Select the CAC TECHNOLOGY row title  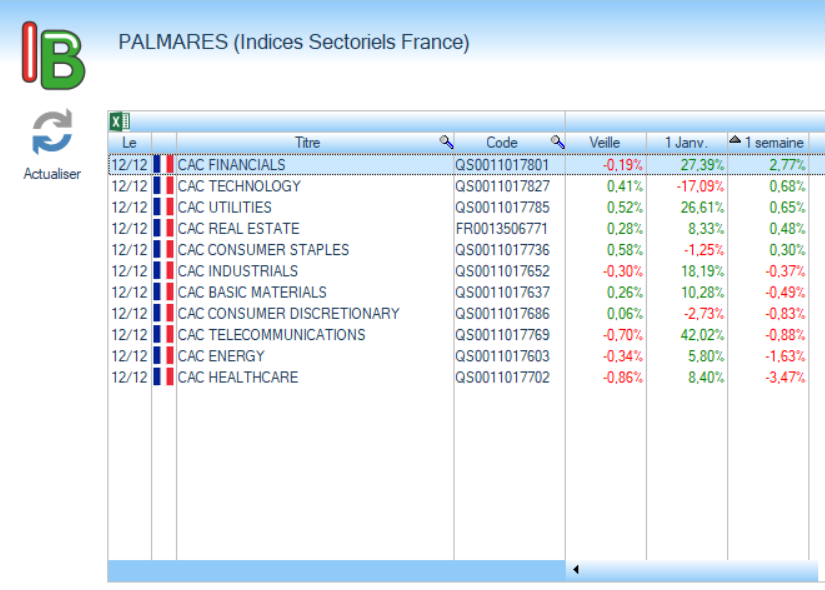click(239, 186)
